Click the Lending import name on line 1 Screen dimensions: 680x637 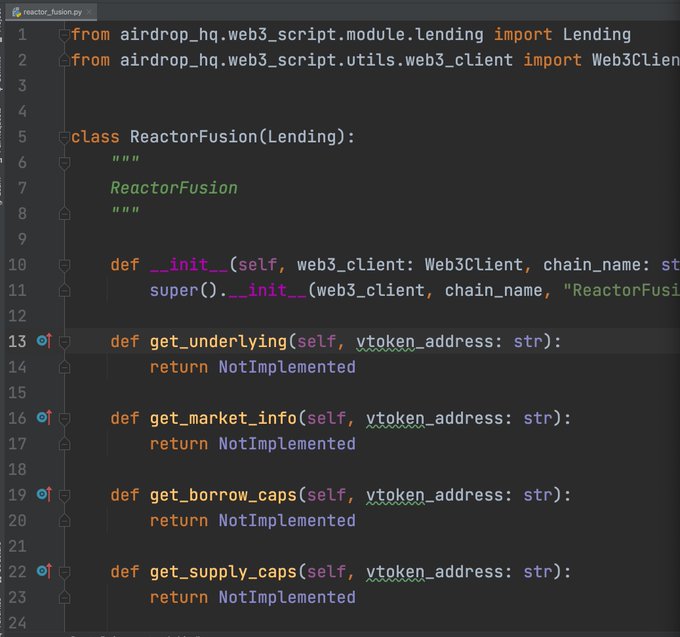point(597,35)
